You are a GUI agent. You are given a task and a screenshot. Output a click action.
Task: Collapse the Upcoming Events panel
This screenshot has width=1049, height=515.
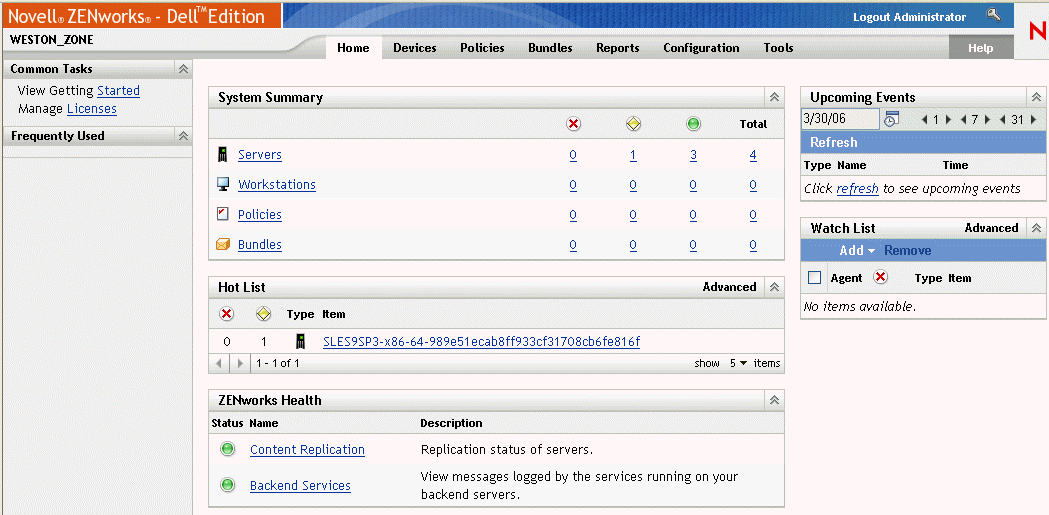tap(1036, 97)
